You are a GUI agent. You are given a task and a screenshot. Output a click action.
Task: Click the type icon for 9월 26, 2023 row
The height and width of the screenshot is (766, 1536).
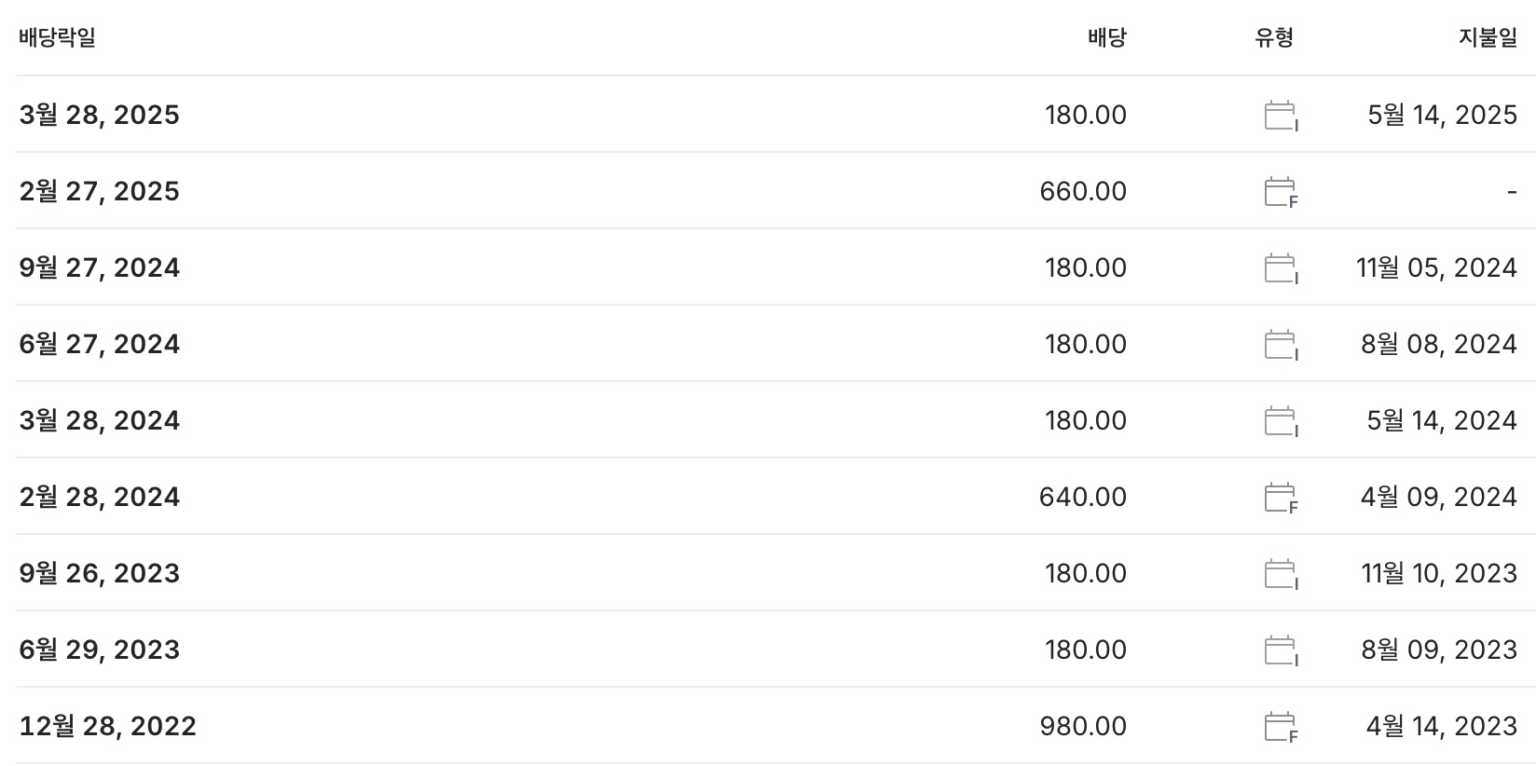1280,574
